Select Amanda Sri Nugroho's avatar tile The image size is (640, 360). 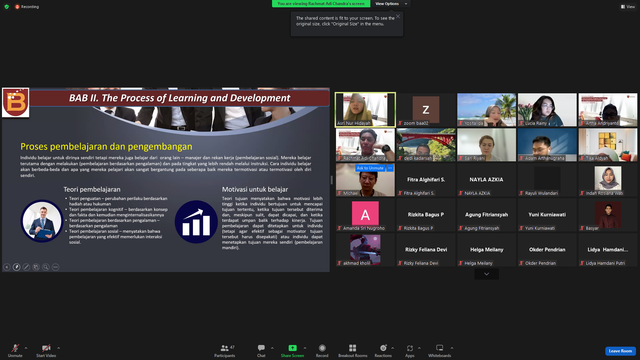(365, 215)
